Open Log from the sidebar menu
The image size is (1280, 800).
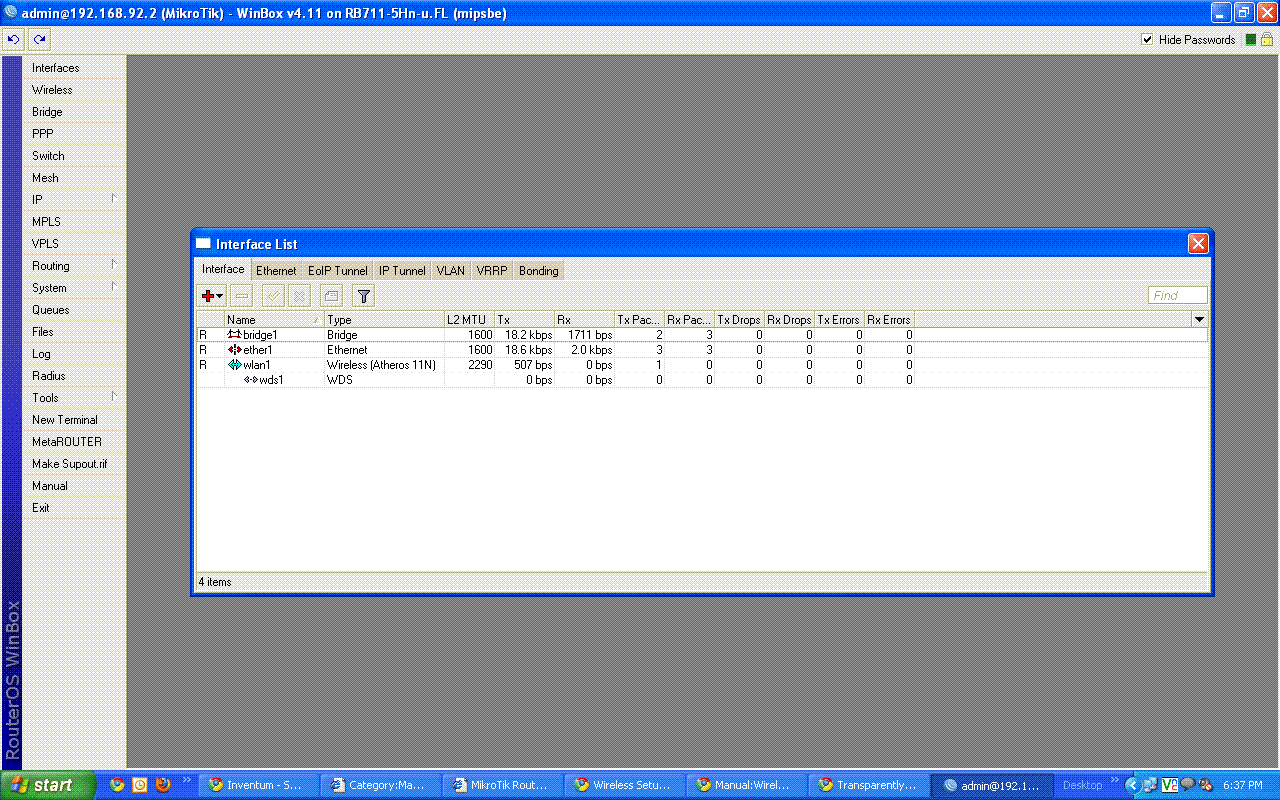coord(75,354)
